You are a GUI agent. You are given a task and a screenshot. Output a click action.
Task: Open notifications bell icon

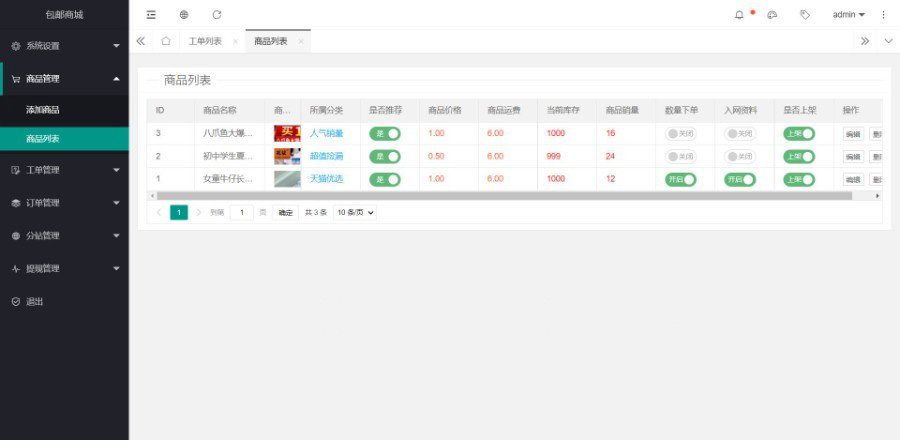[x=739, y=15]
